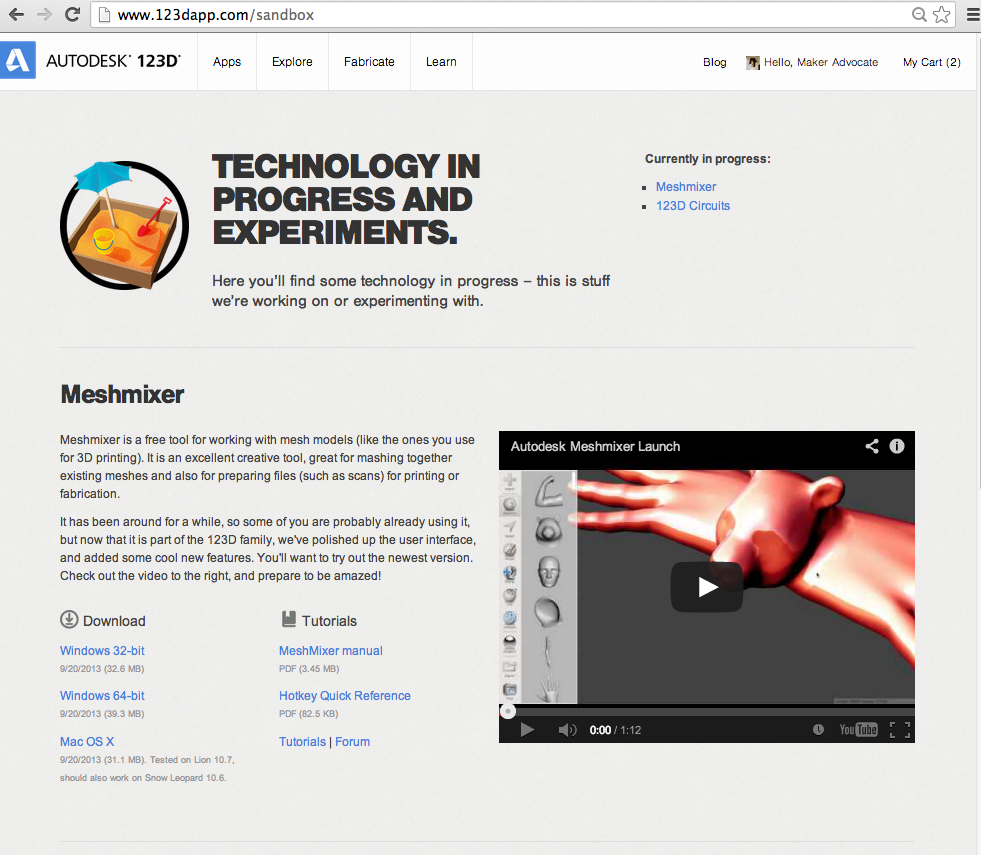Click the zoom magnifier icon in address bar
The width and height of the screenshot is (981, 855).
pyautogui.click(x=918, y=14)
